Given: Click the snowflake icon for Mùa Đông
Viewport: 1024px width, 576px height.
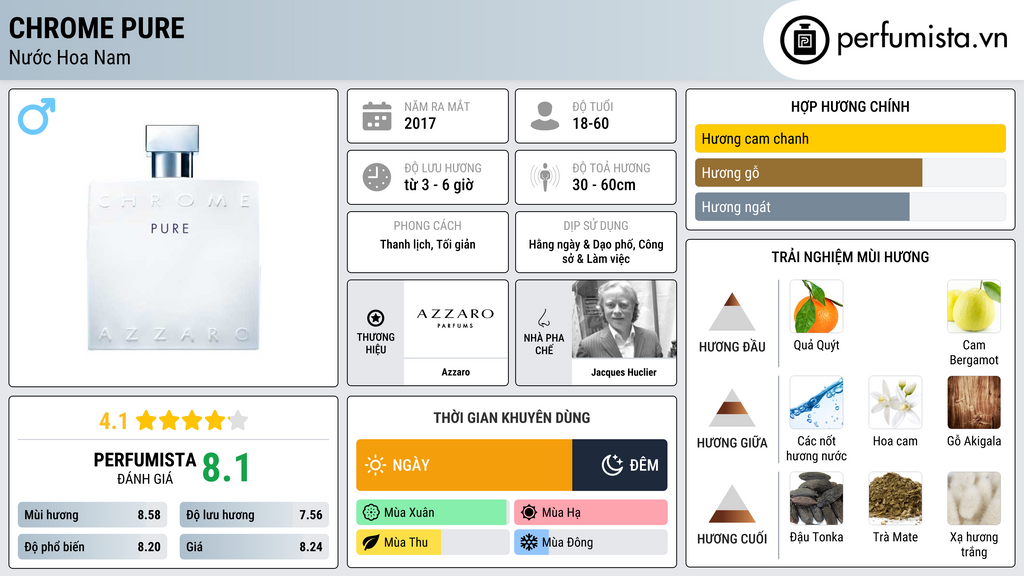Looking at the screenshot, I should [x=529, y=542].
